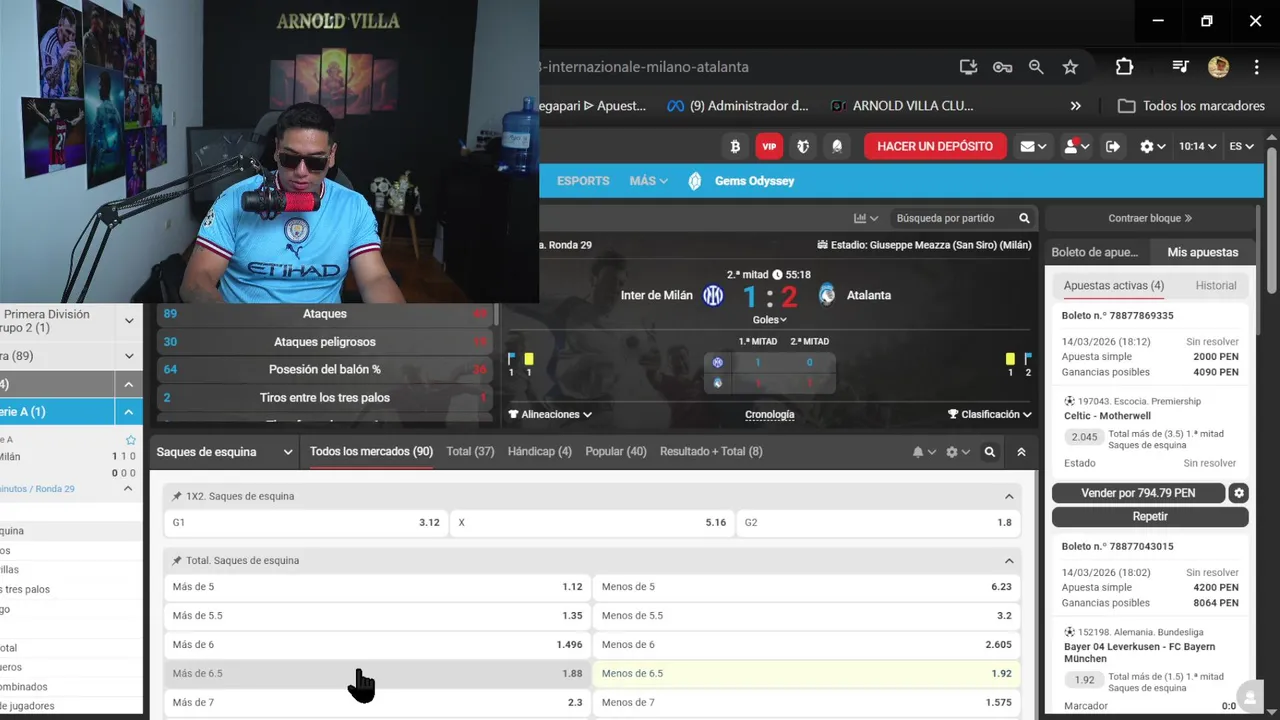The image size is (1280, 720).
Task: Open Mis apuestas tab
Action: (x=1203, y=252)
